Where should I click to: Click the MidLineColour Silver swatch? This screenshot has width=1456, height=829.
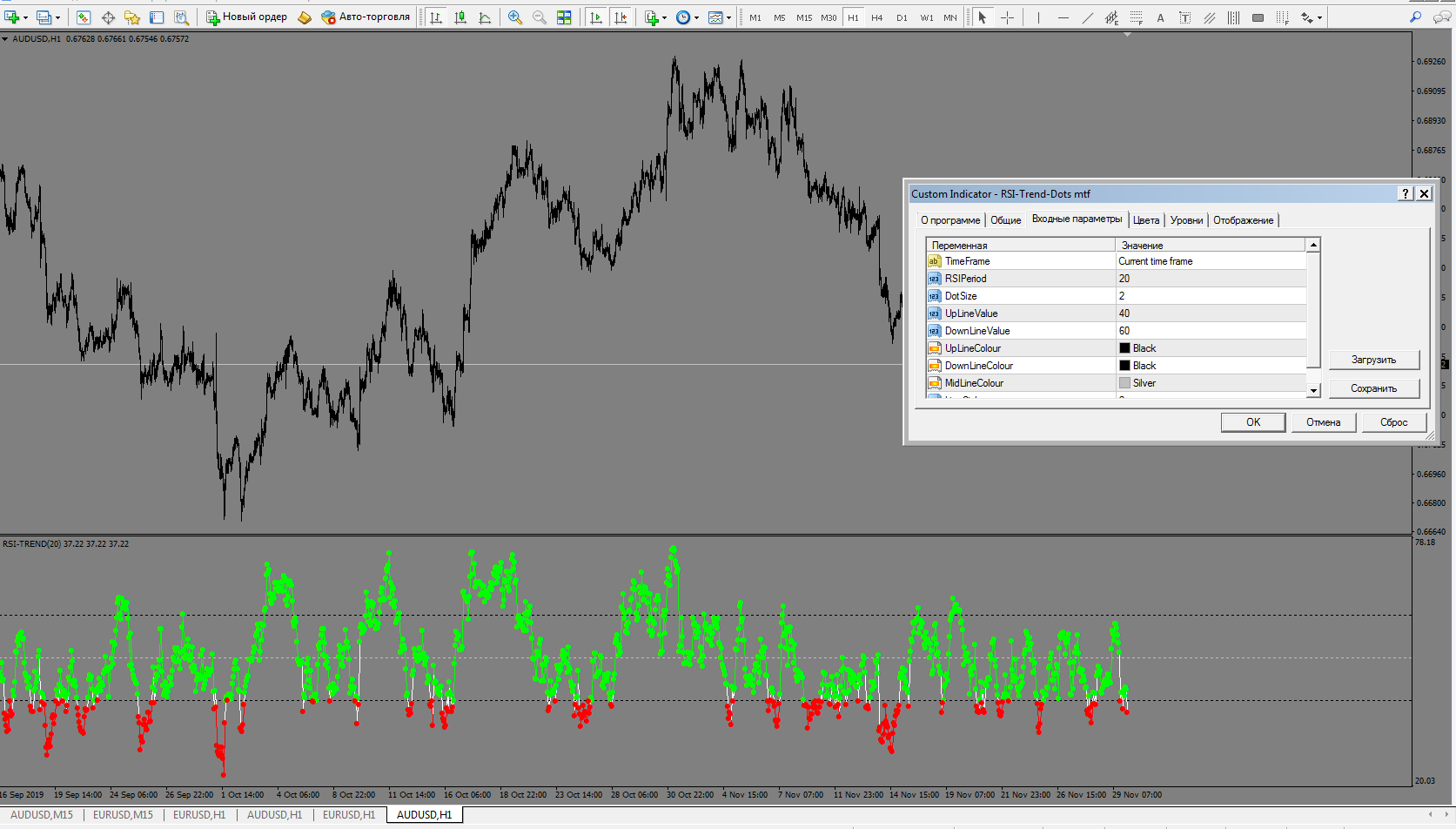tap(1124, 383)
